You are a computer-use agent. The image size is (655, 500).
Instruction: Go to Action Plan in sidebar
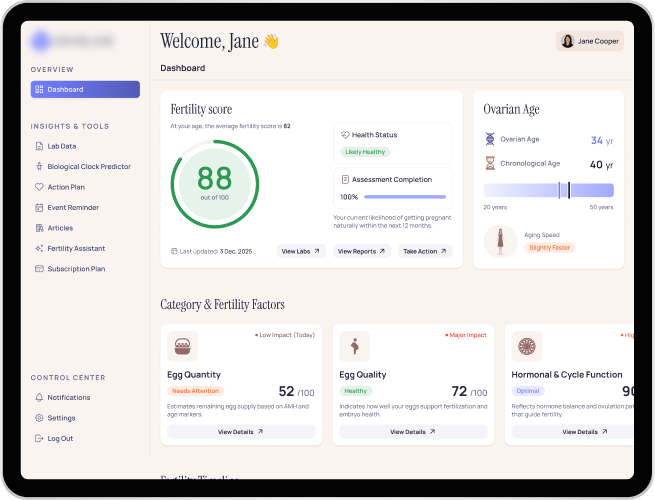click(65, 187)
